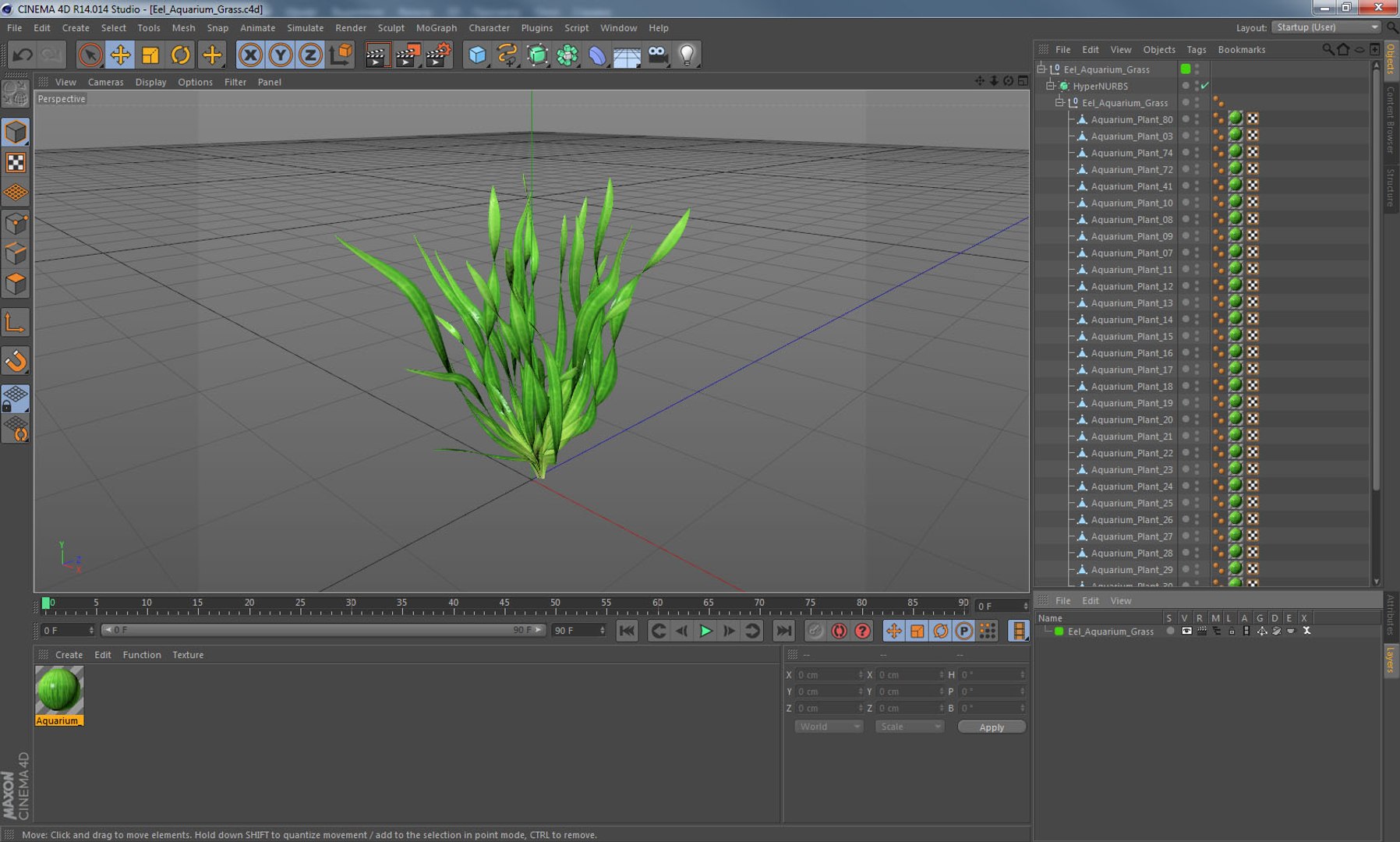Click the Axis mode icon in left toolbar

point(16,323)
